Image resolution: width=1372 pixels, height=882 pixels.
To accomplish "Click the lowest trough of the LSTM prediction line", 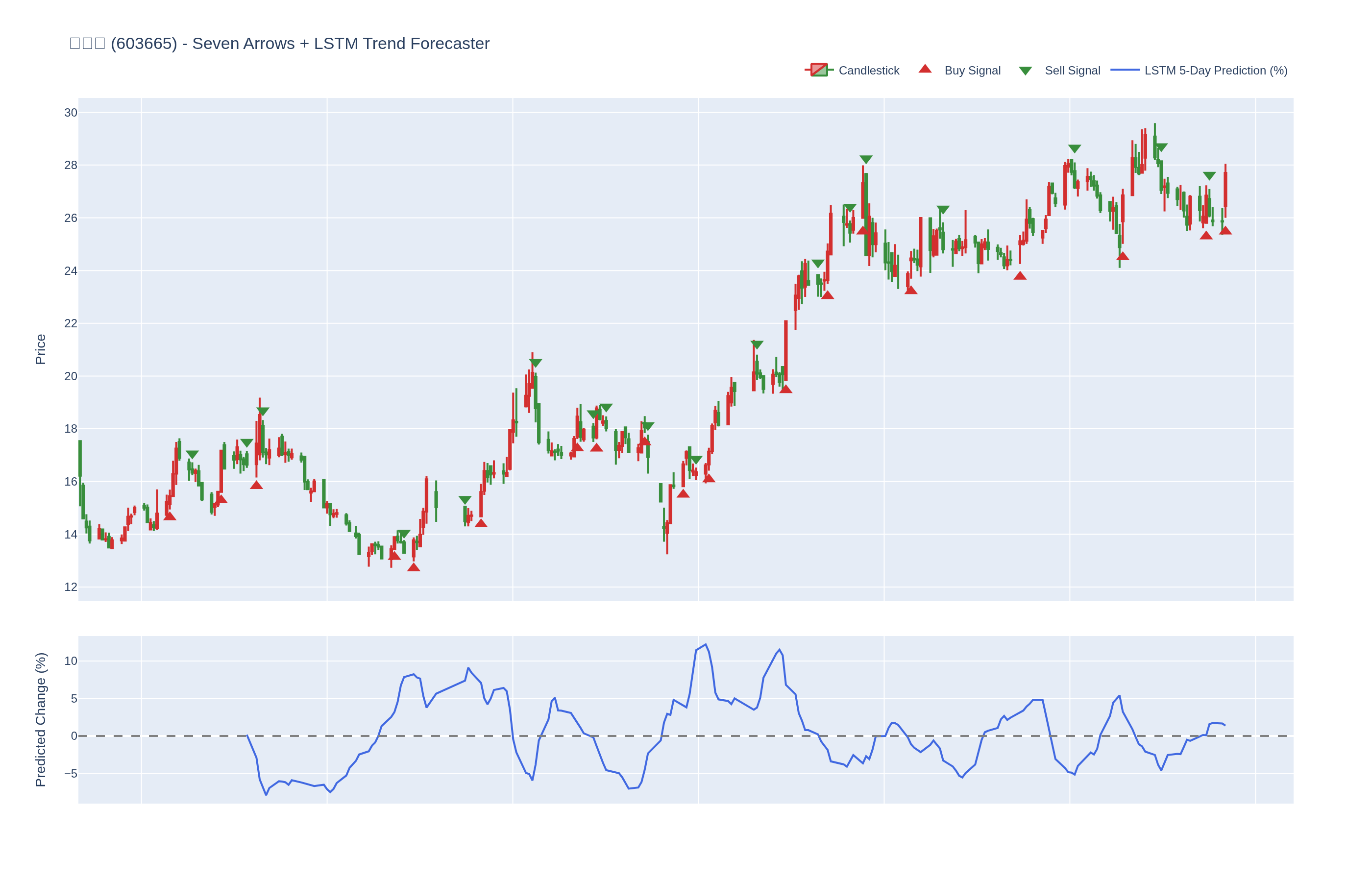I will 266,794.
